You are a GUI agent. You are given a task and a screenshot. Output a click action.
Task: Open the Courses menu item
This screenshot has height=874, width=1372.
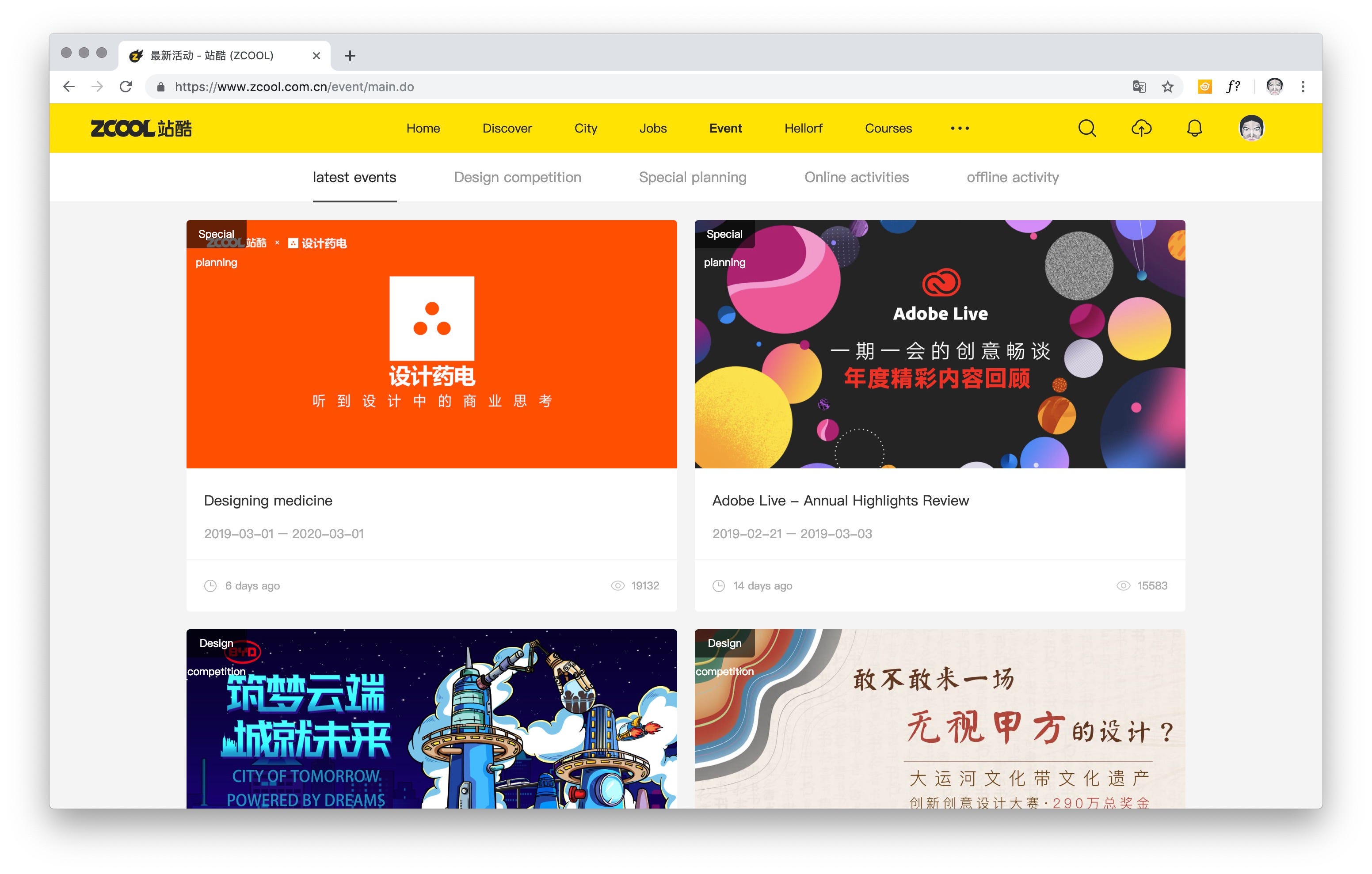coord(888,128)
